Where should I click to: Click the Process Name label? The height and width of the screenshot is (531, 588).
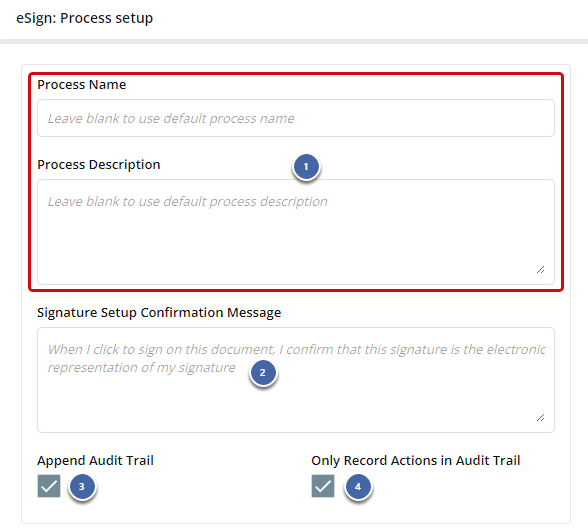click(81, 85)
